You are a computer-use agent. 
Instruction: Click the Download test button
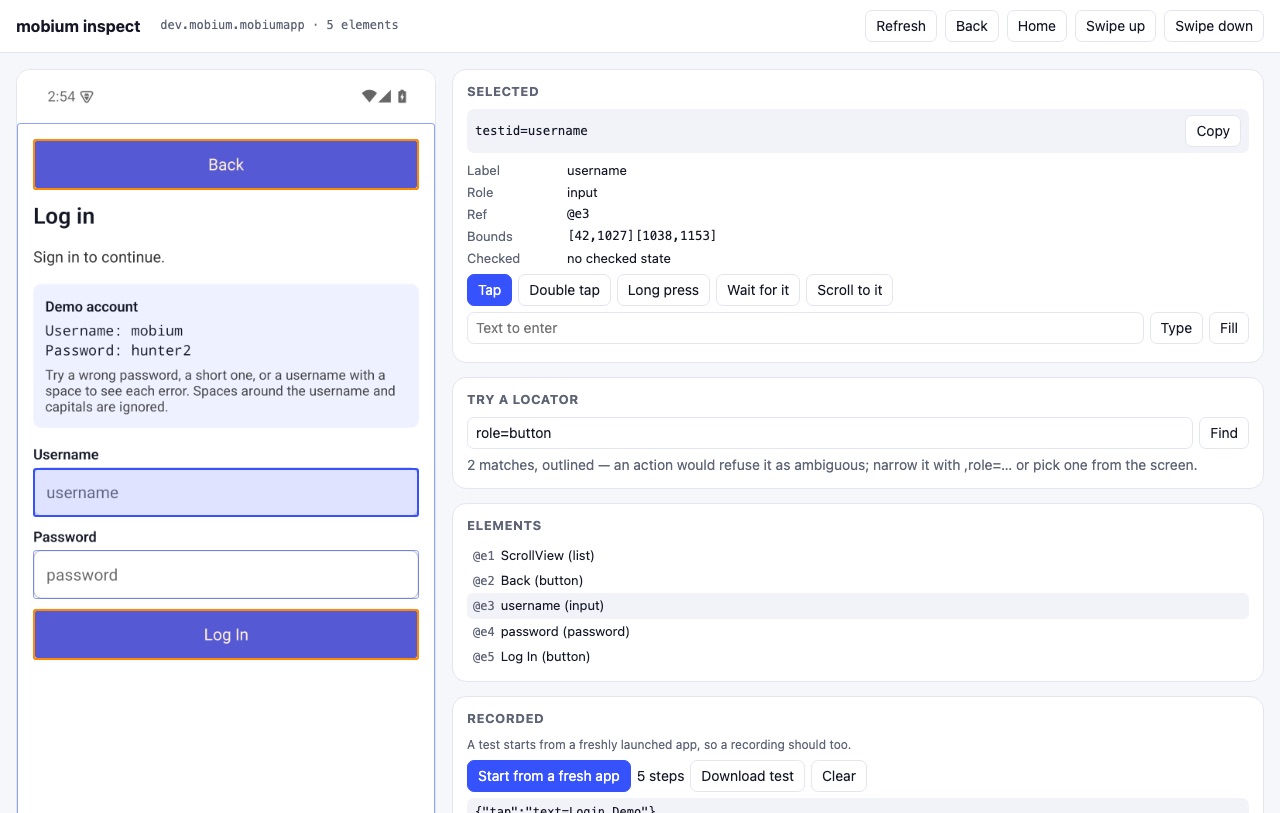747,776
